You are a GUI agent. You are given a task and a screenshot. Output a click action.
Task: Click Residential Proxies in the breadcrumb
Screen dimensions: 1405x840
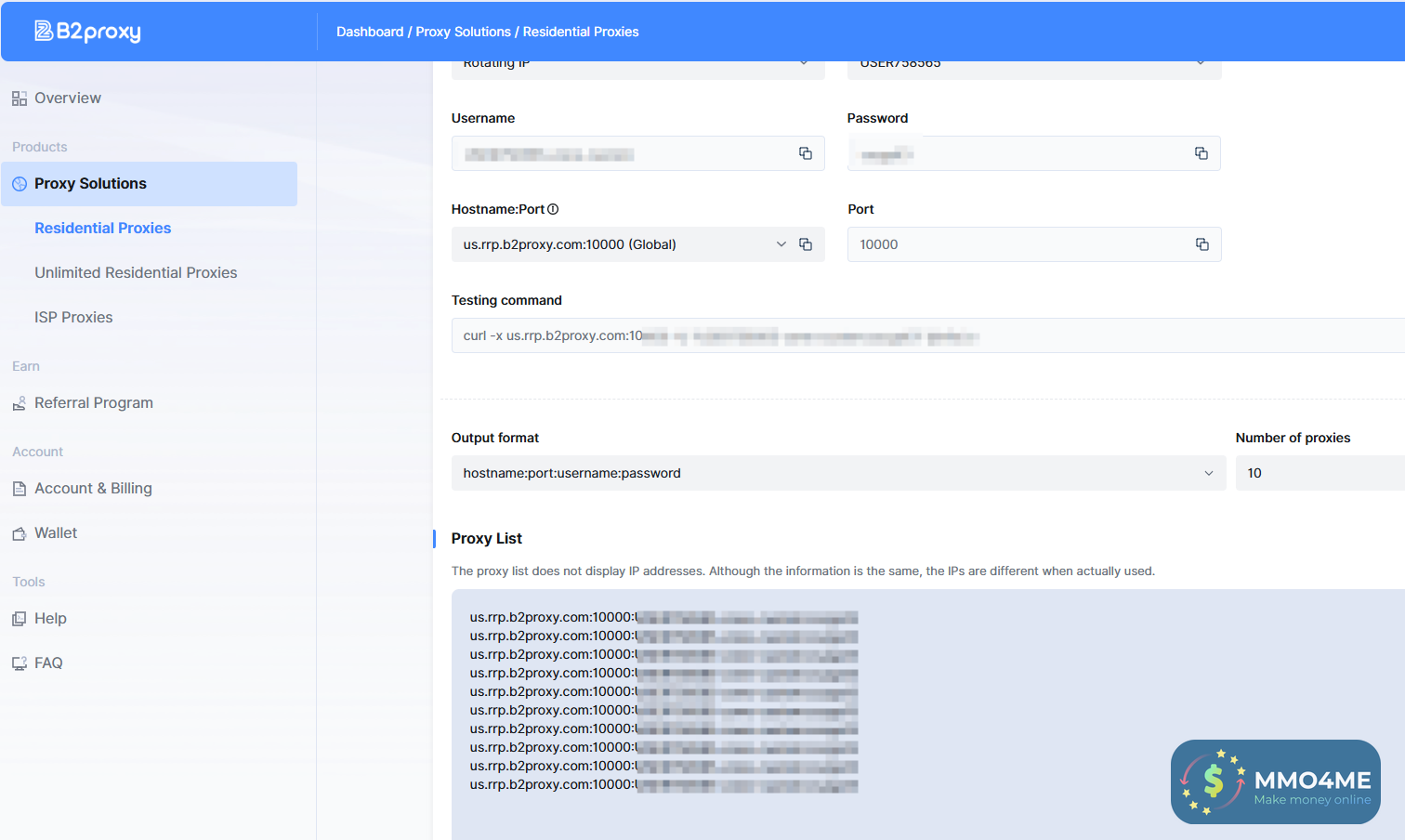(x=581, y=32)
